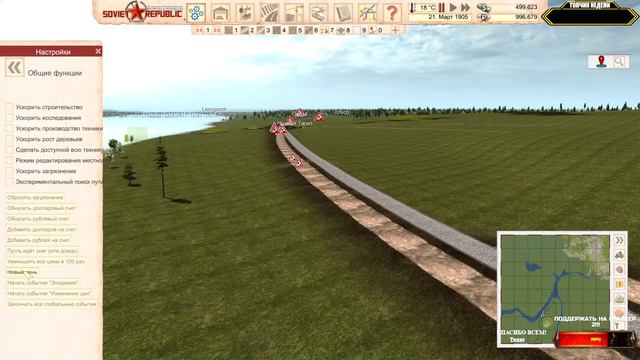The image size is (640, 360).
Task: Go back with the double-chevron button
Action: coord(15,68)
